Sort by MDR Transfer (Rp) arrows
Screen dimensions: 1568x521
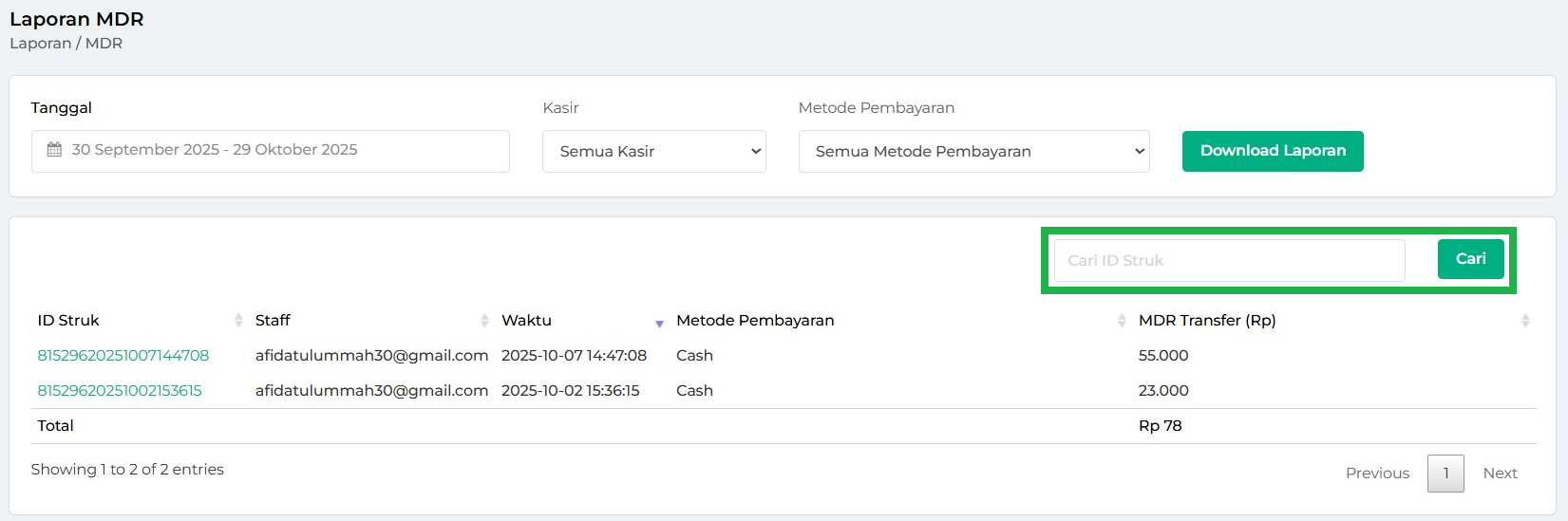1525,321
